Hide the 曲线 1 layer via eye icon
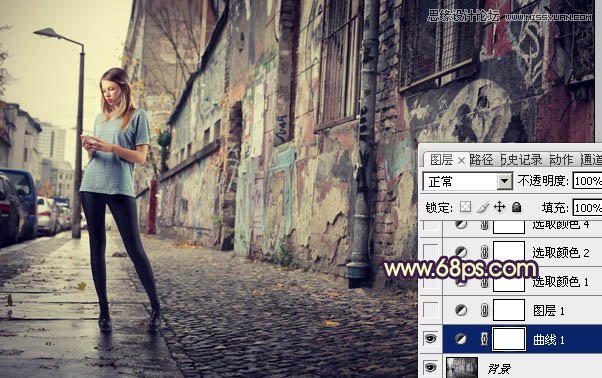Viewport: 602px width, 378px height. 430,339
